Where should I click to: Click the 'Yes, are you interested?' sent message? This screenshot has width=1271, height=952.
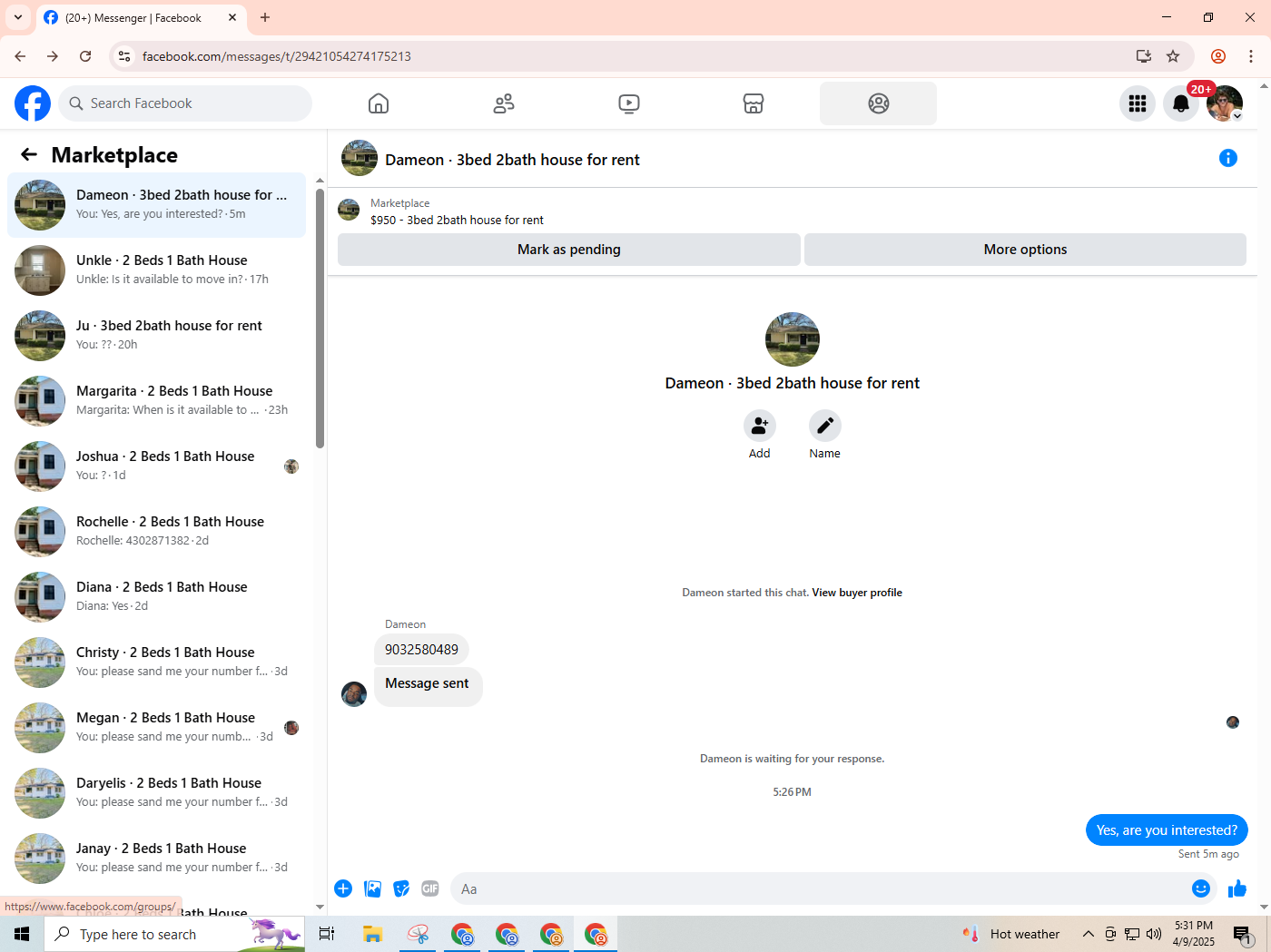[1167, 830]
